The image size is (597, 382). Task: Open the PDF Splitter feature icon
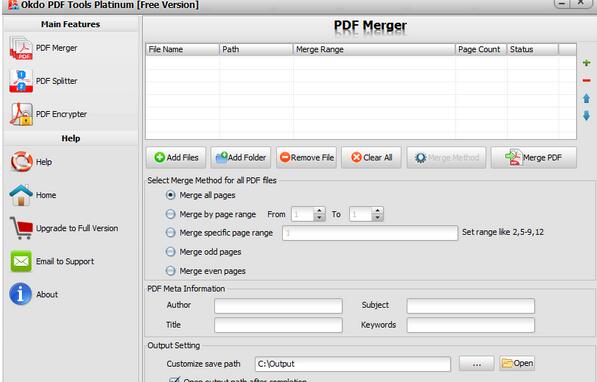(x=21, y=81)
